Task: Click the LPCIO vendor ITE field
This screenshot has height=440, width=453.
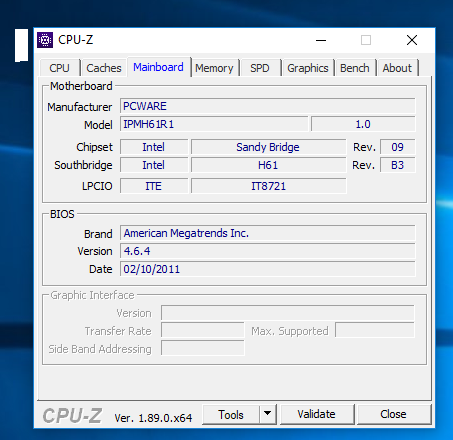Action: point(154,186)
